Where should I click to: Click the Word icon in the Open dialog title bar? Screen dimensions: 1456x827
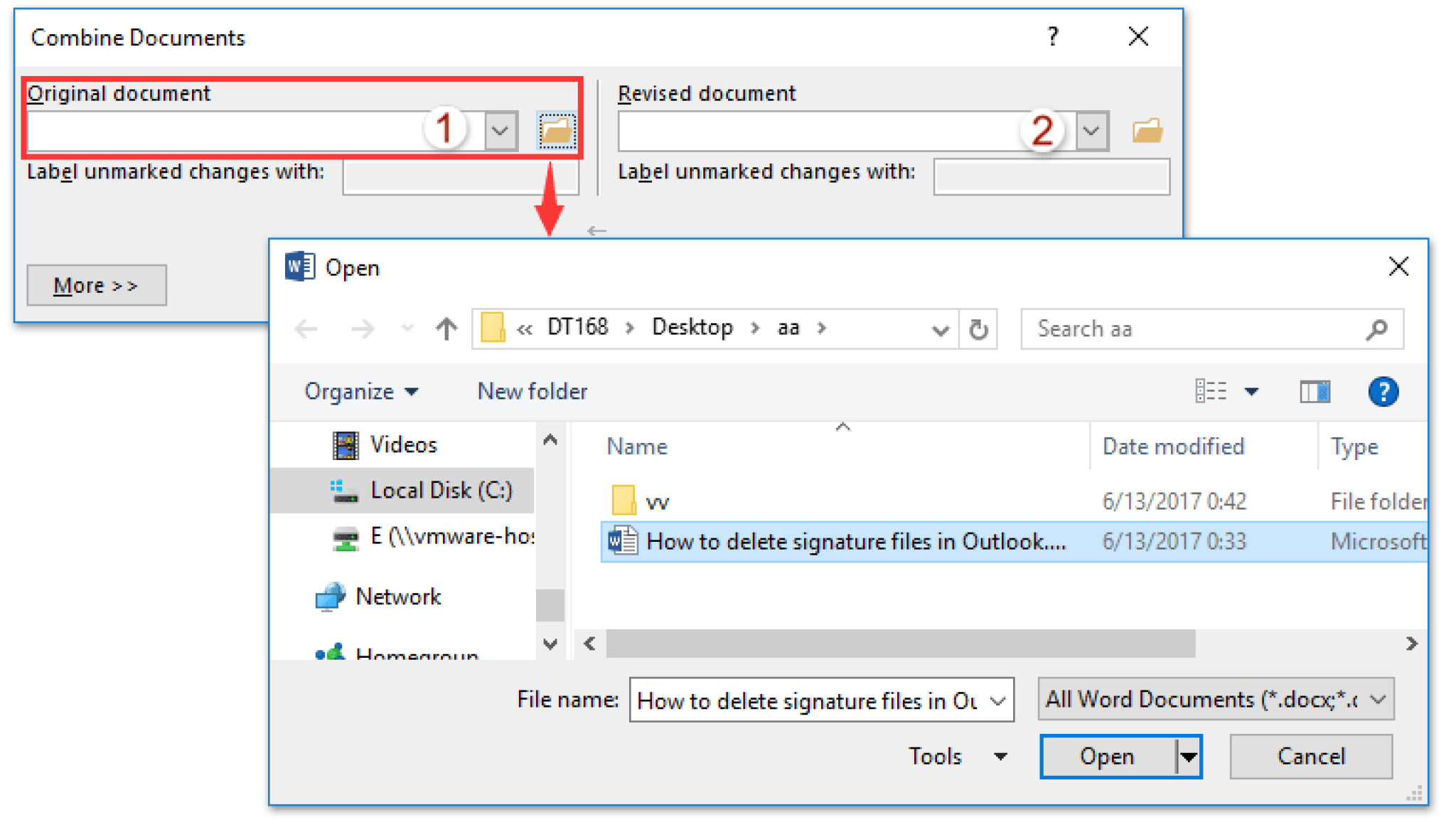[299, 267]
